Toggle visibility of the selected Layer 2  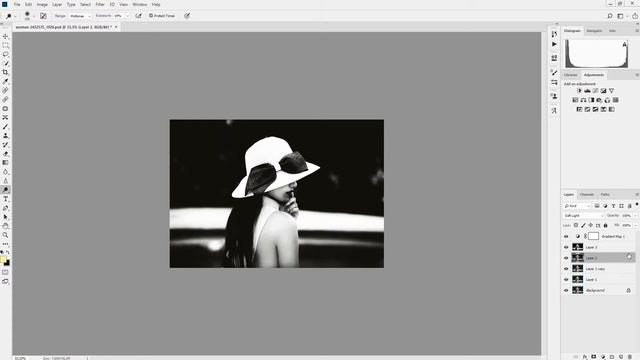point(566,258)
